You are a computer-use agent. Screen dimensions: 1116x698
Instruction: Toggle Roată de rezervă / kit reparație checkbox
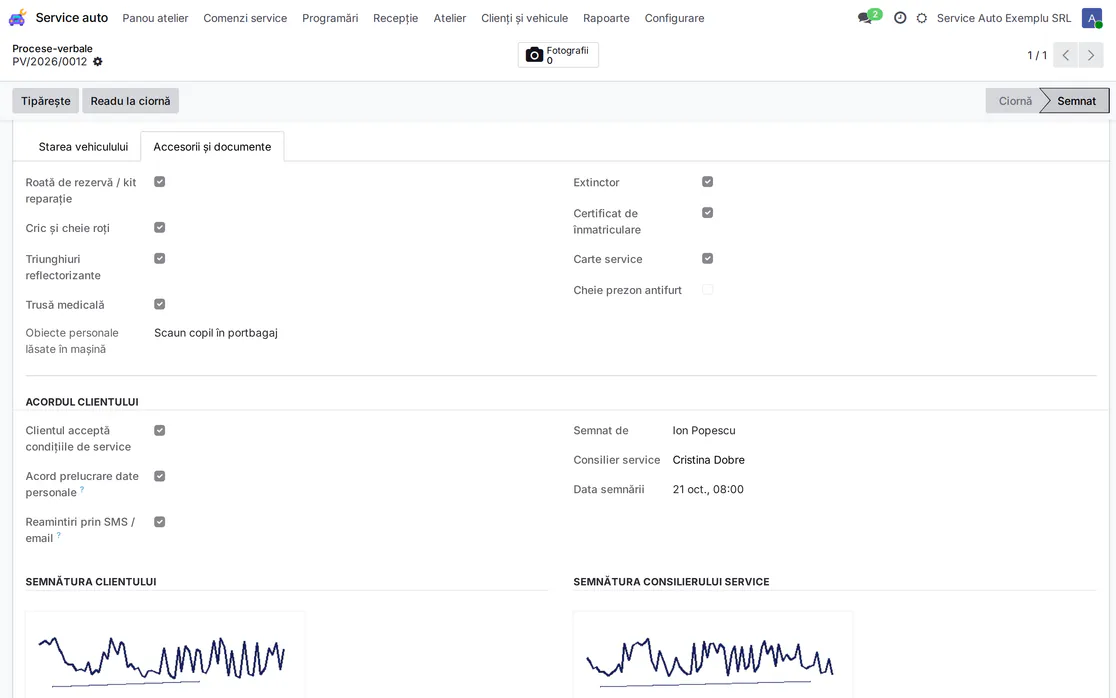pyautogui.click(x=159, y=182)
